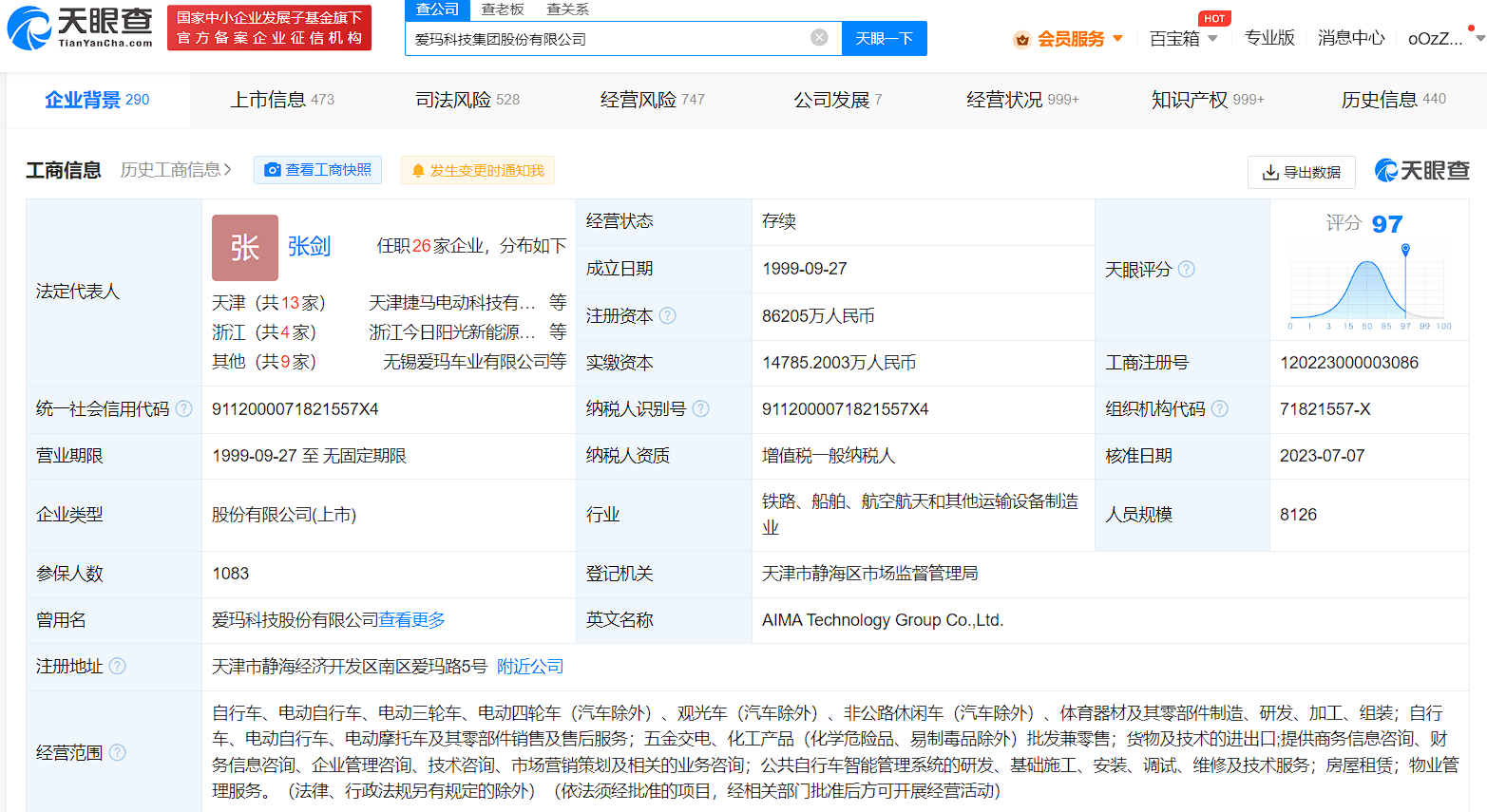1487x812 pixels.
Task: Click the 附近公司 link
Action: [x=530, y=667]
